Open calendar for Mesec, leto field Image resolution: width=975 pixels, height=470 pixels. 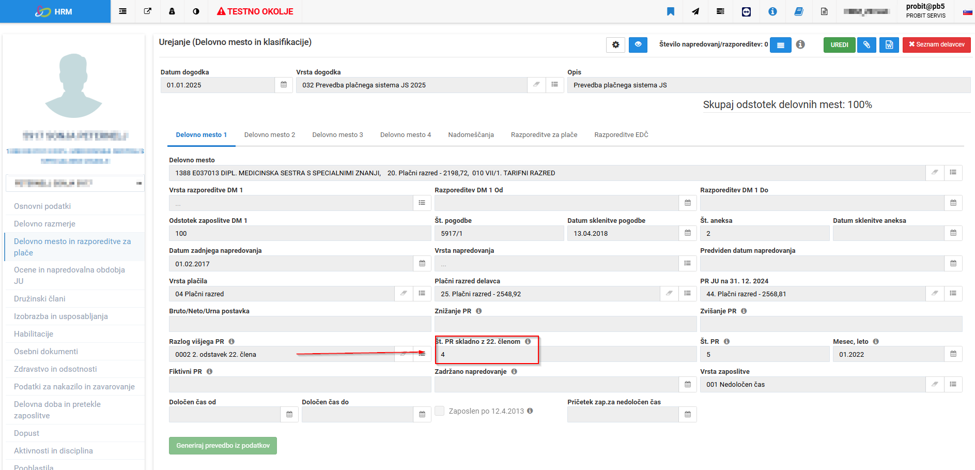point(954,354)
